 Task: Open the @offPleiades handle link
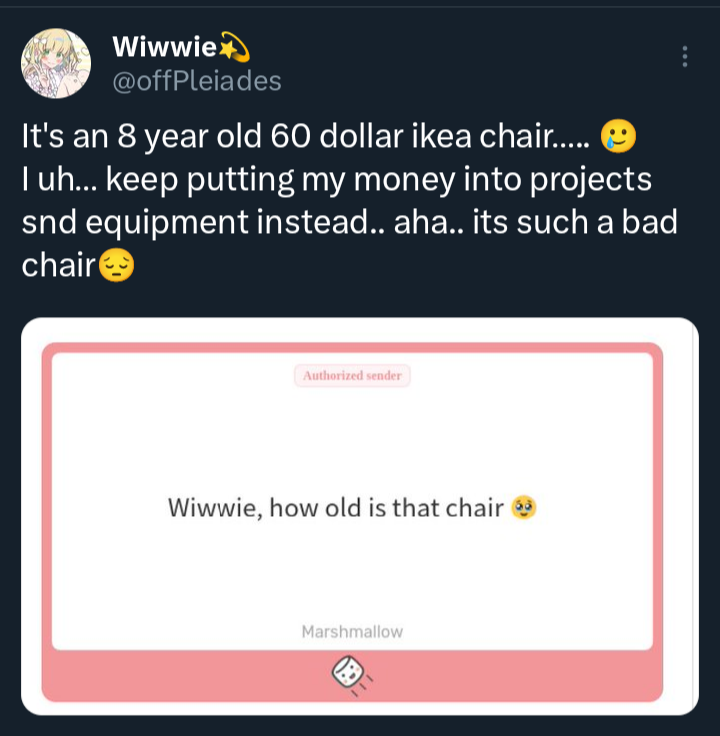(x=197, y=81)
